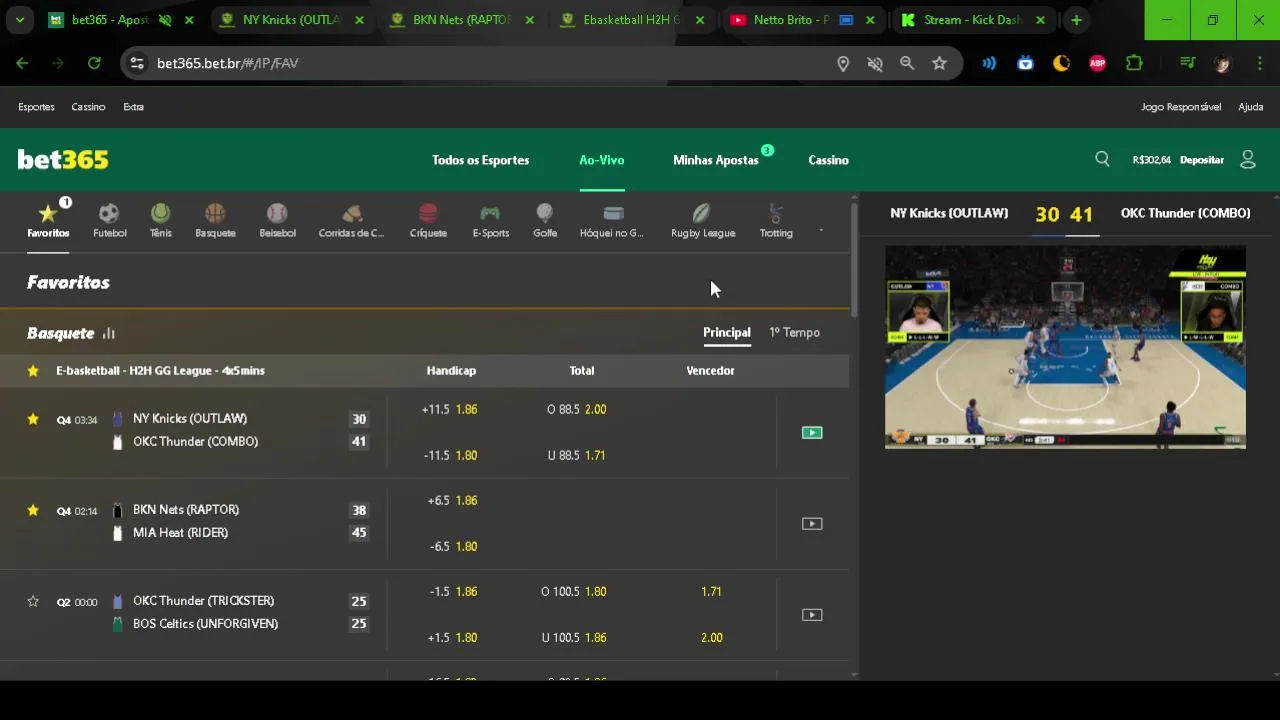Image resolution: width=1280 pixels, height=720 pixels.
Task: Click the sports list vertical scrollbar
Action: pyautogui.click(x=854, y=260)
